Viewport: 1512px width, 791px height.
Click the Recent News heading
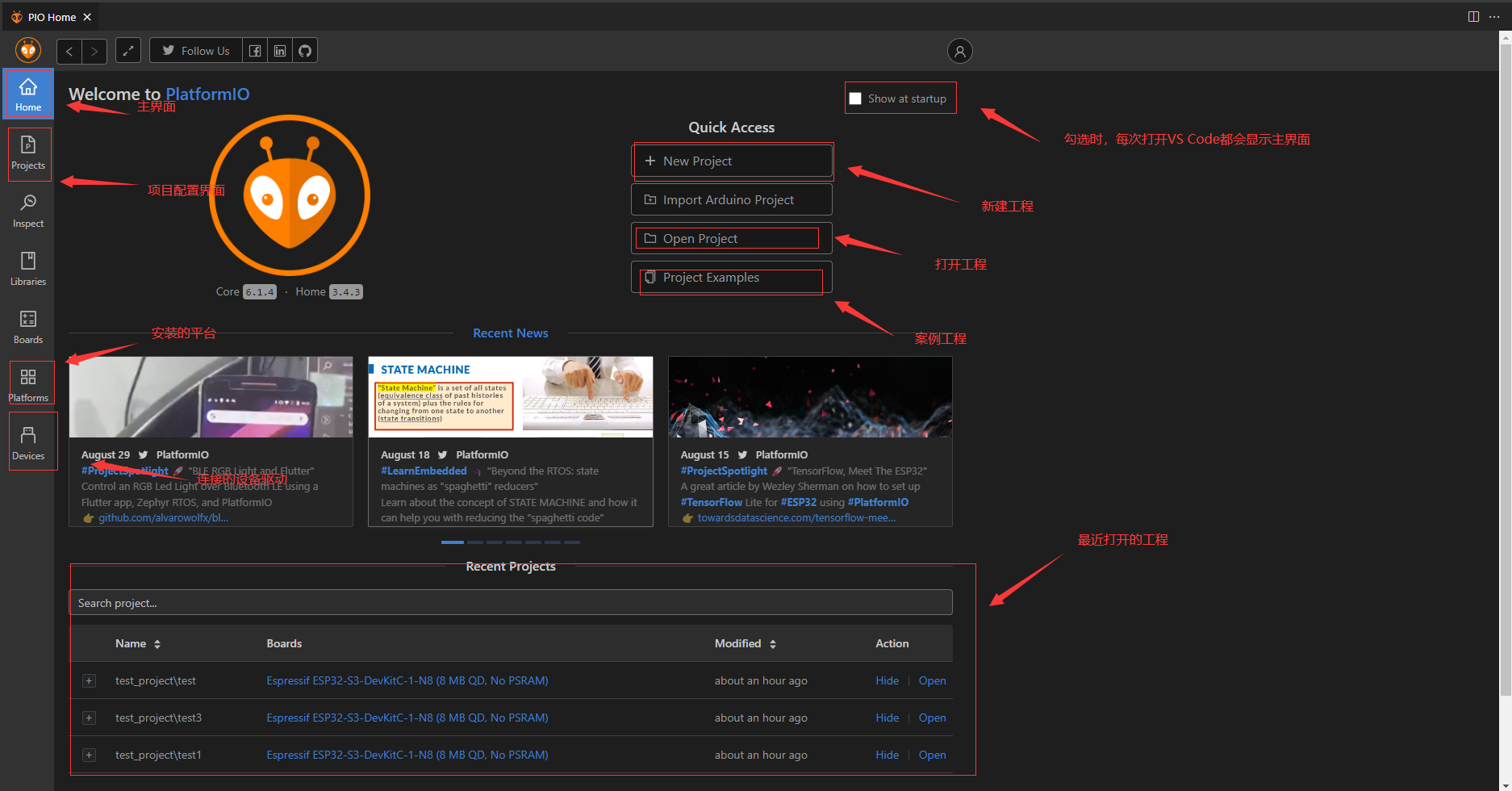pyautogui.click(x=511, y=333)
